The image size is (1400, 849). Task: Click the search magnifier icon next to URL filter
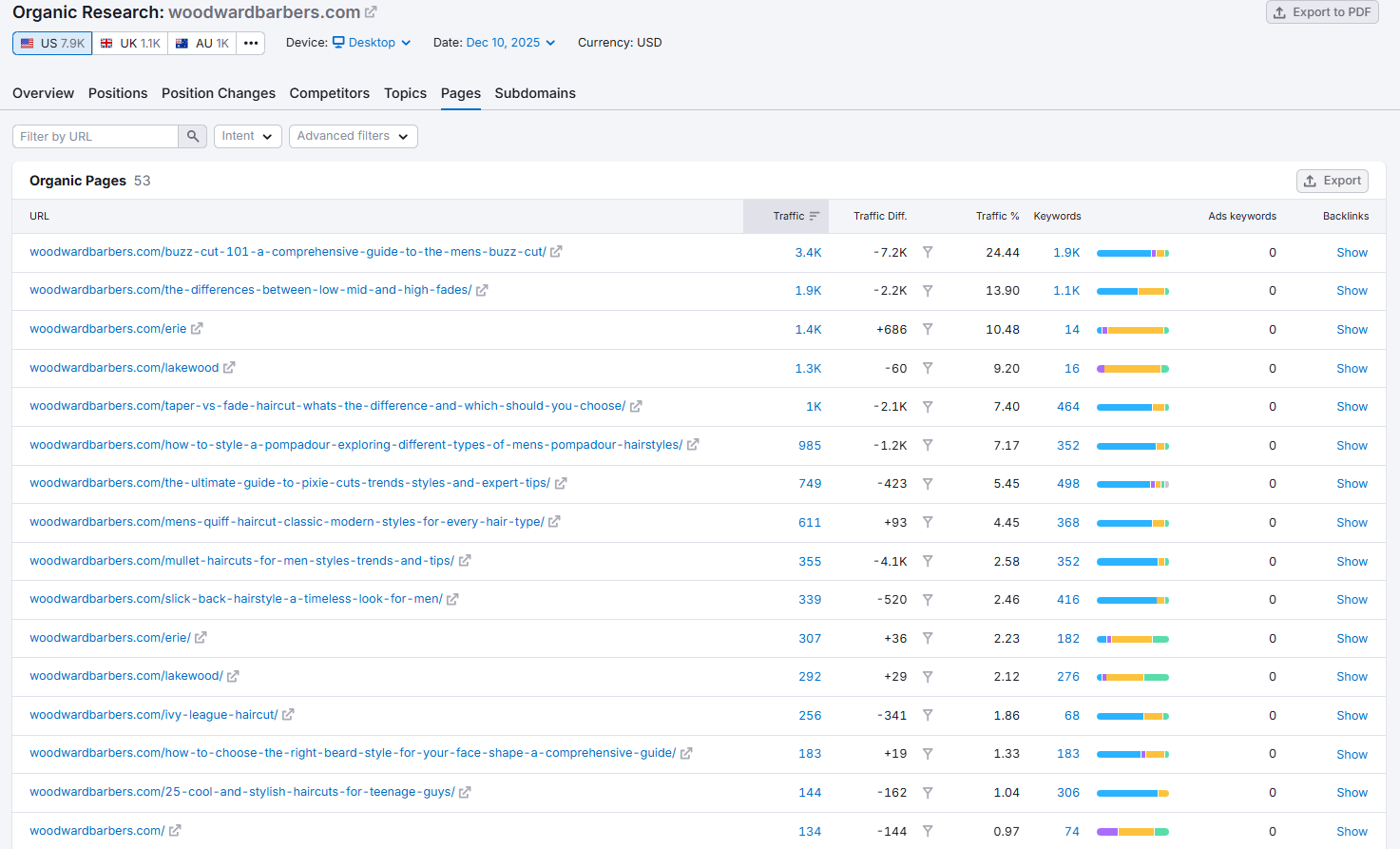[193, 136]
